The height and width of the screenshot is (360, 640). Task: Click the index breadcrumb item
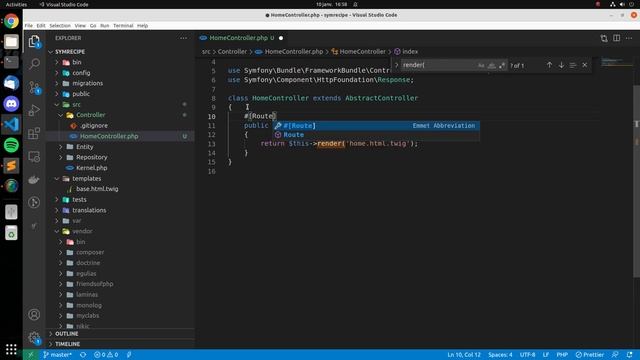click(406, 52)
